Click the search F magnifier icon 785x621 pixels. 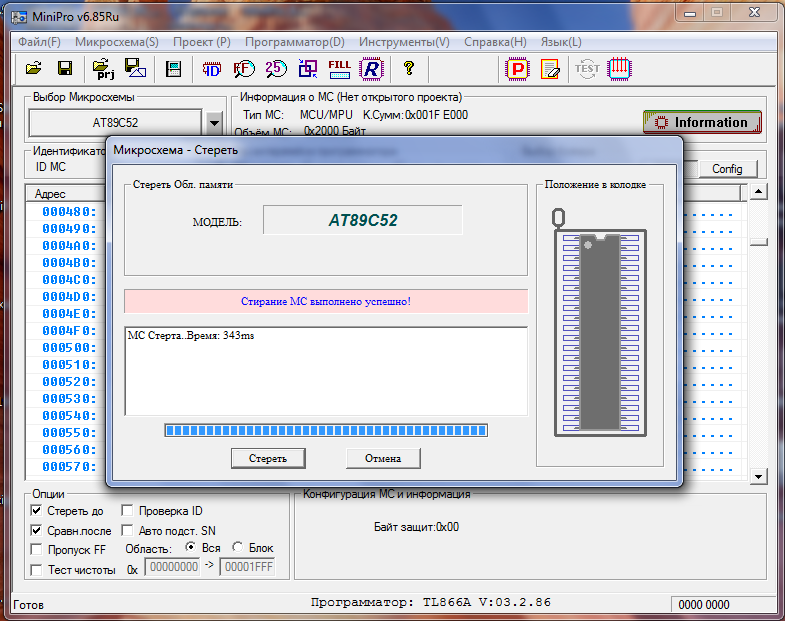tap(243, 69)
